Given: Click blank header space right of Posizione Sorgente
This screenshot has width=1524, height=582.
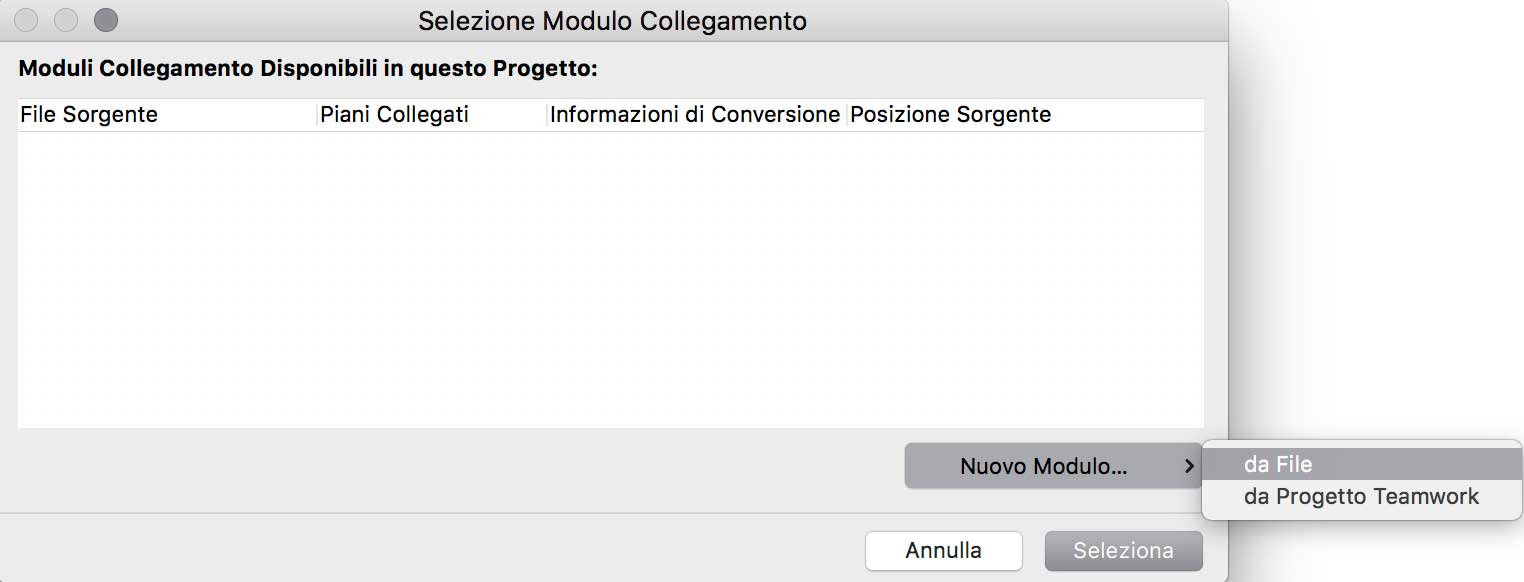Looking at the screenshot, I should pyautogui.click(x=1130, y=115).
